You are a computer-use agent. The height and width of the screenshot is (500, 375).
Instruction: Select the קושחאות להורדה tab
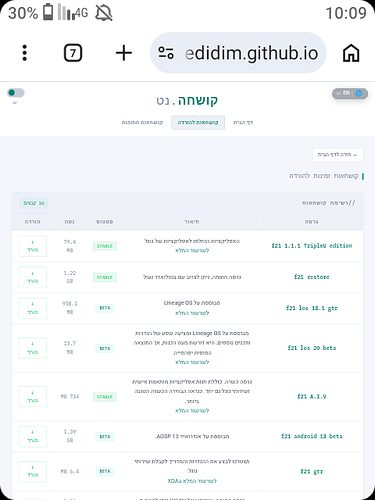pos(198,123)
